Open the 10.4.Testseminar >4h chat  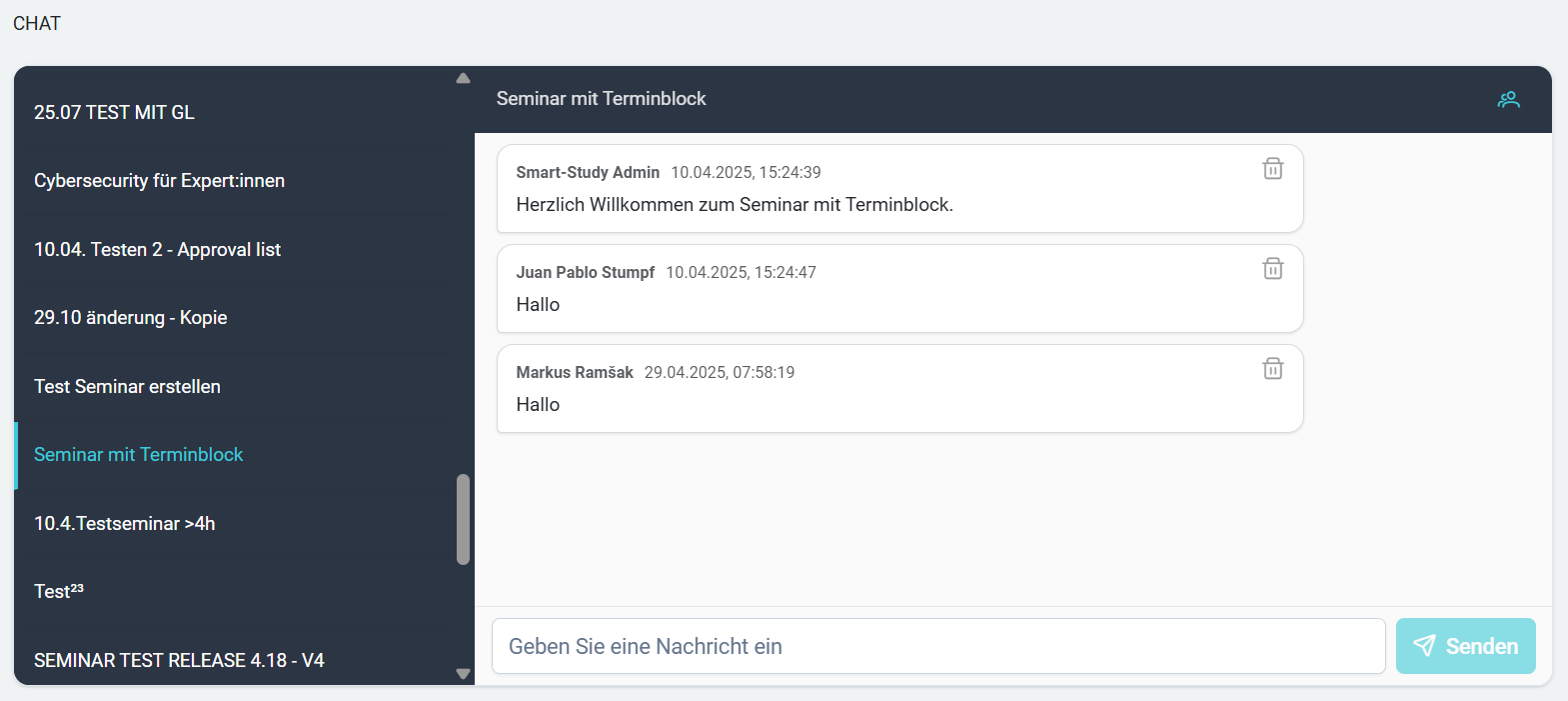(235, 523)
